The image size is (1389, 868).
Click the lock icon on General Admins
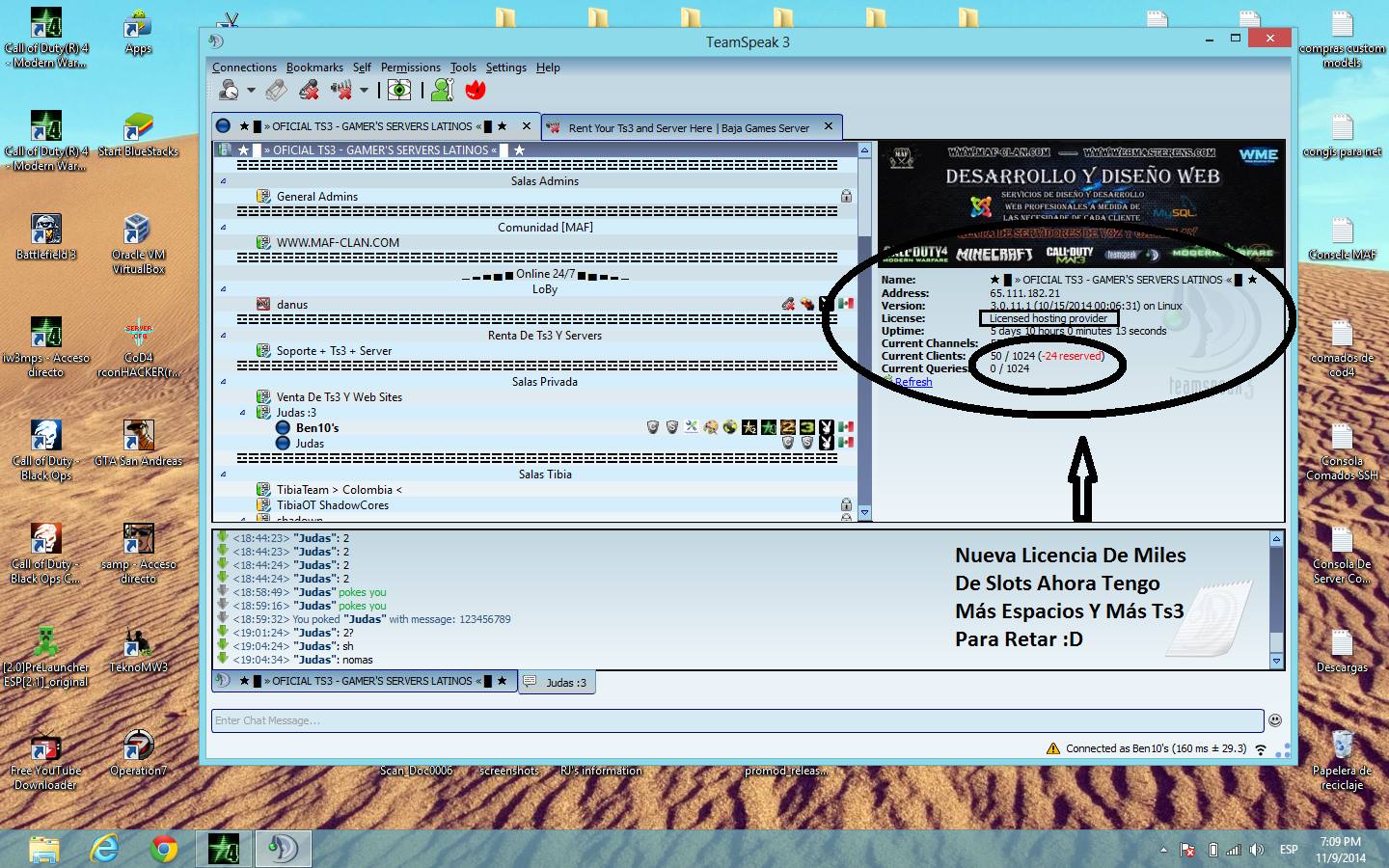(846, 197)
